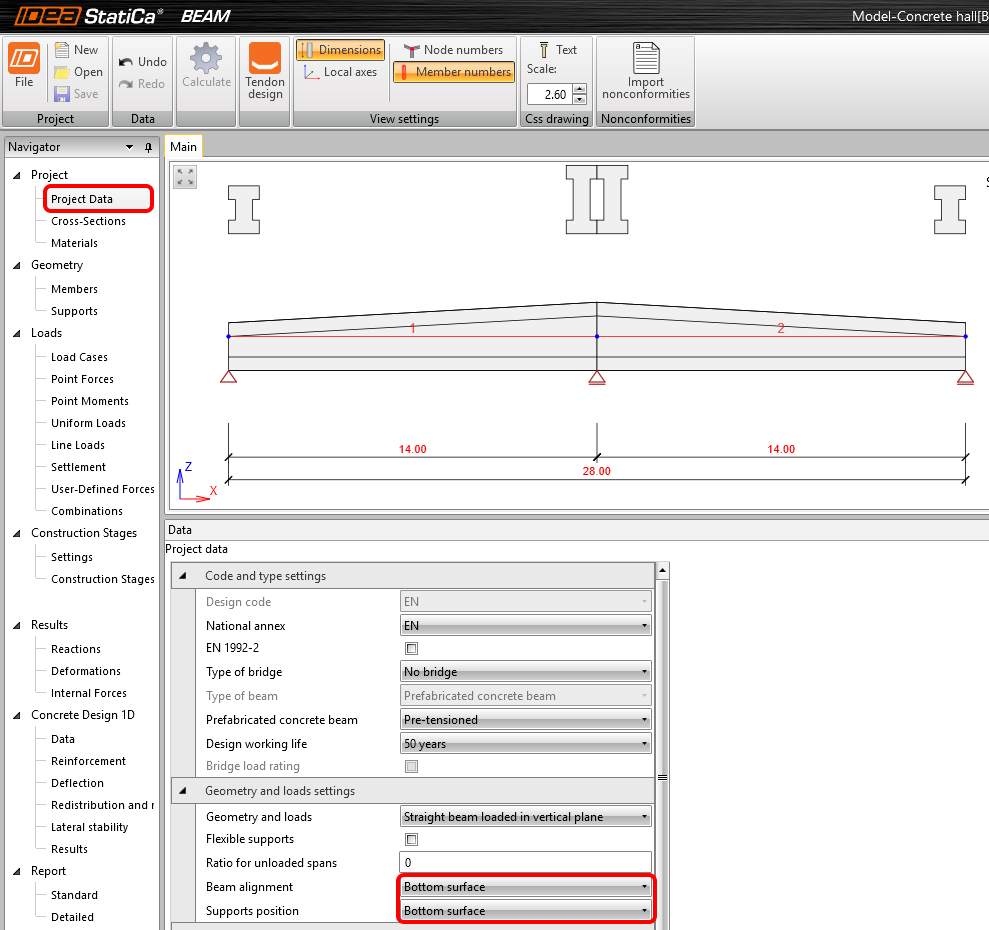
Task: Enable Bridge load rating
Action: click(411, 766)
